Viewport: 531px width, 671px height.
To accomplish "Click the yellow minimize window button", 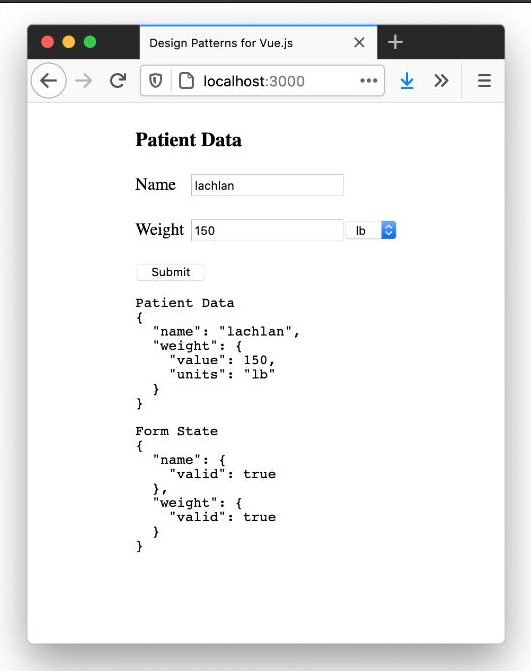I will [x=69, y=42].
